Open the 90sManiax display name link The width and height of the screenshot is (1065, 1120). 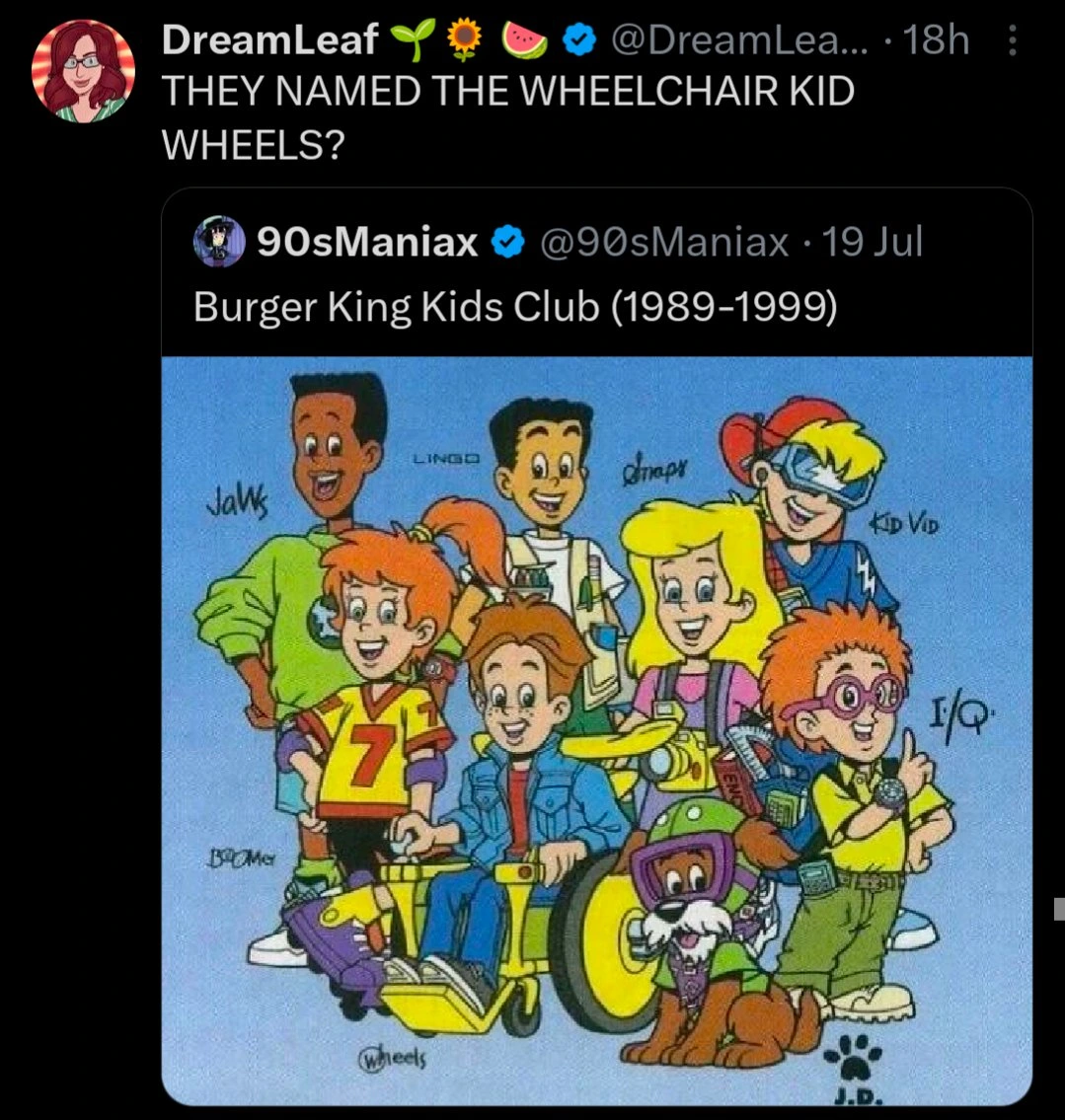pos(367,242)
